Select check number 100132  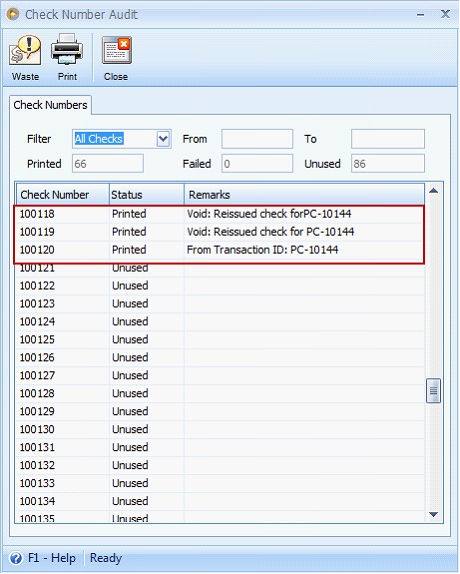pos(37,465)
